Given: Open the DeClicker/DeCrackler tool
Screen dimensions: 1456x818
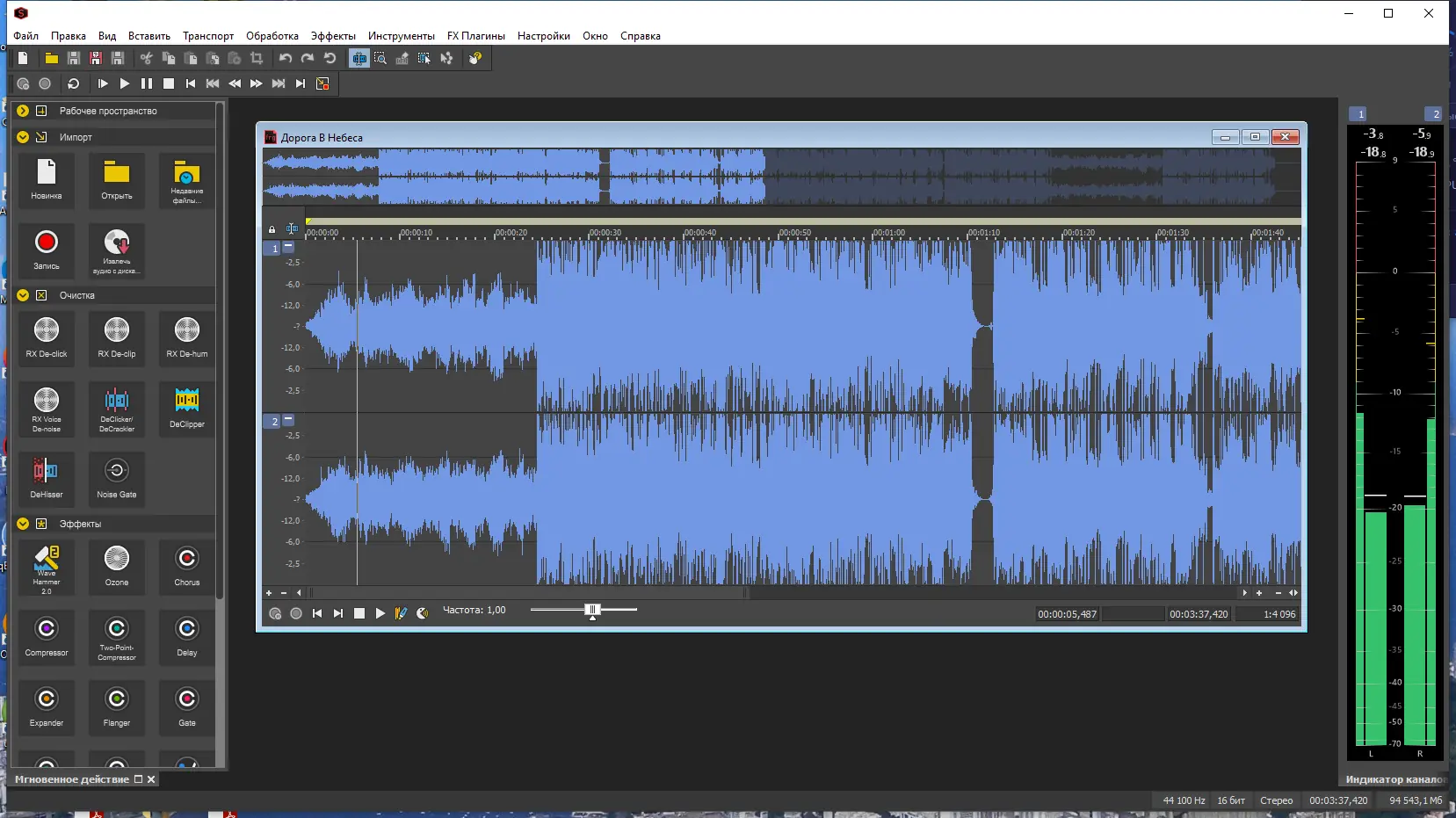Looking at the screenshot, I should coord(117,408).
